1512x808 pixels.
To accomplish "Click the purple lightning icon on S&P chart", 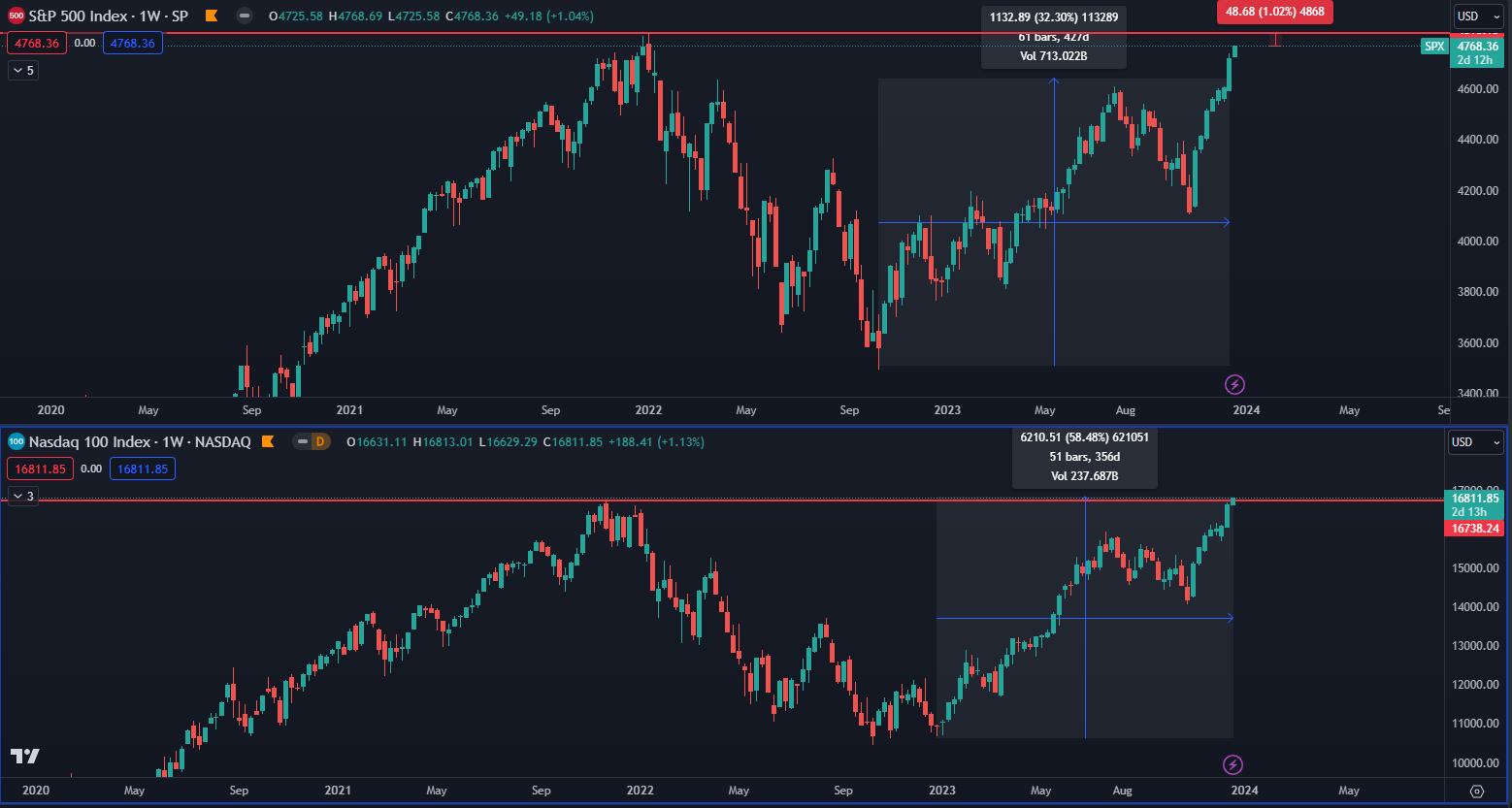I will [1235, 384].
